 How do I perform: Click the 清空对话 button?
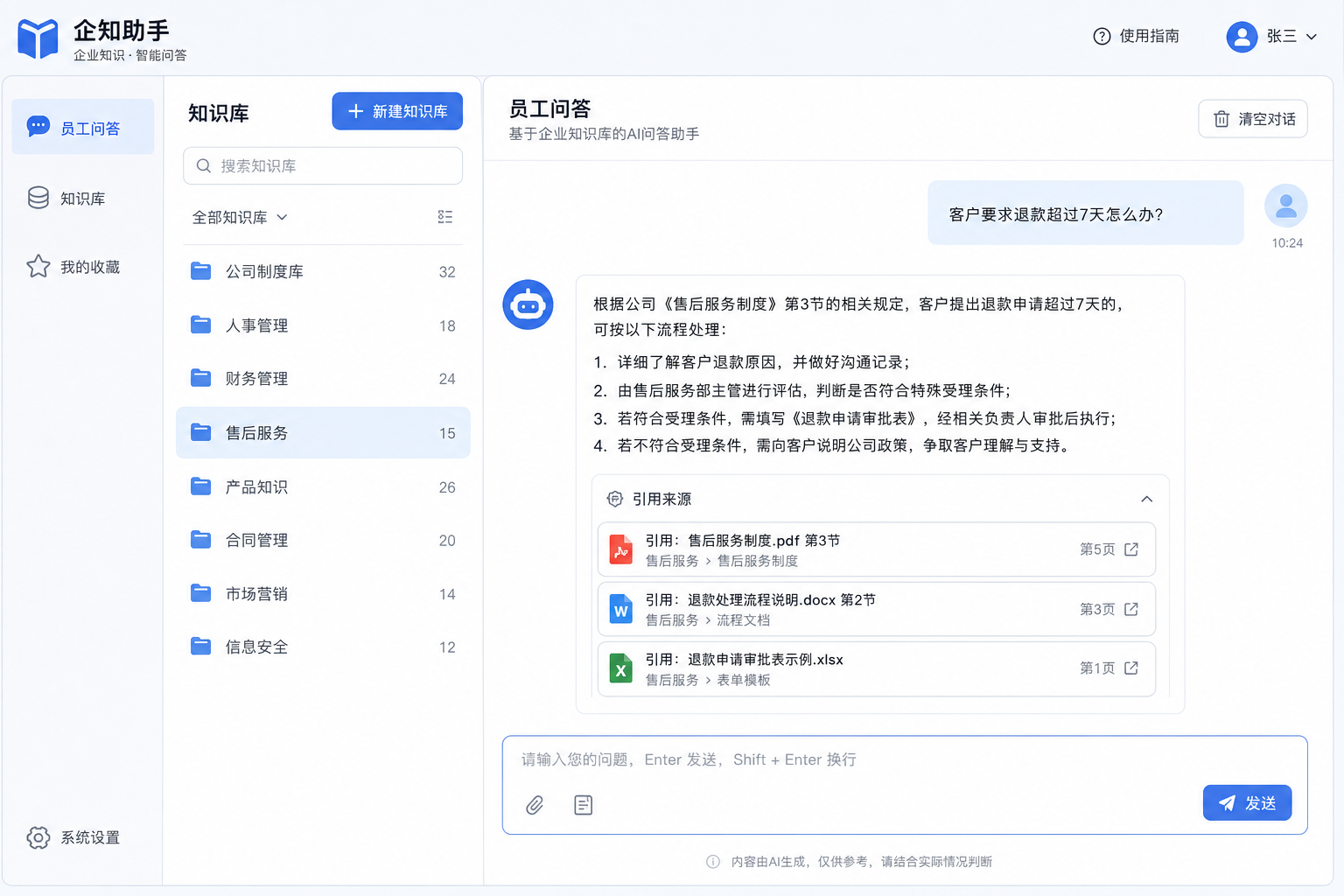coord(1253,119)
